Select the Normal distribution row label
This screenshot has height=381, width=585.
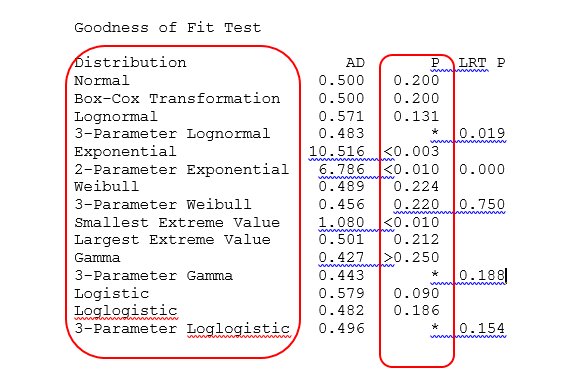point(102,80)
